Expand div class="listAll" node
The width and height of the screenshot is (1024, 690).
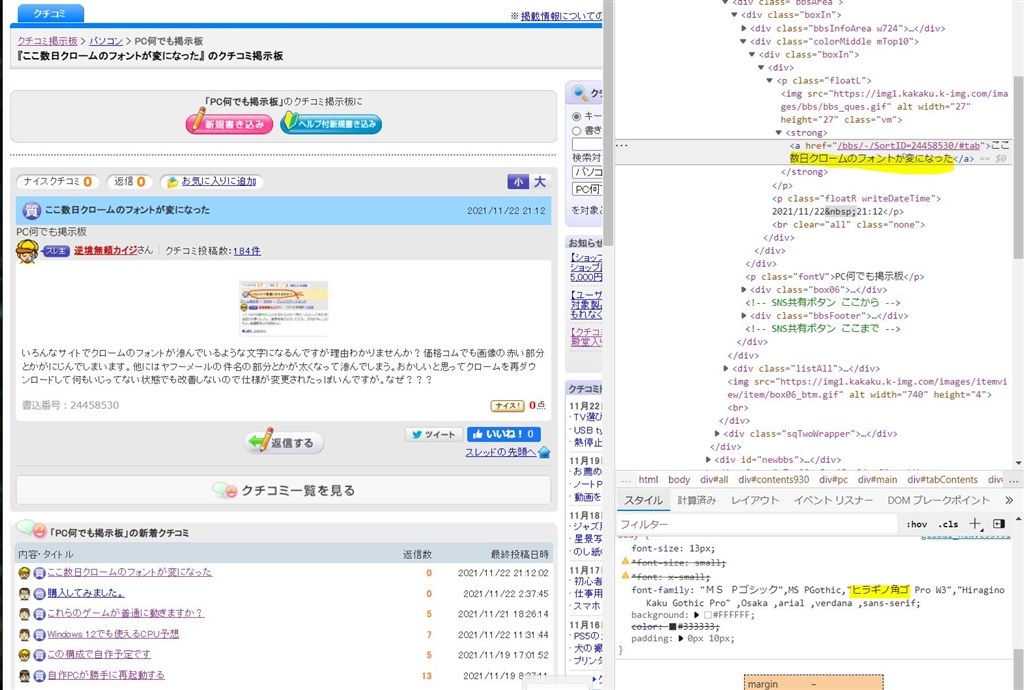click(726, 368)
